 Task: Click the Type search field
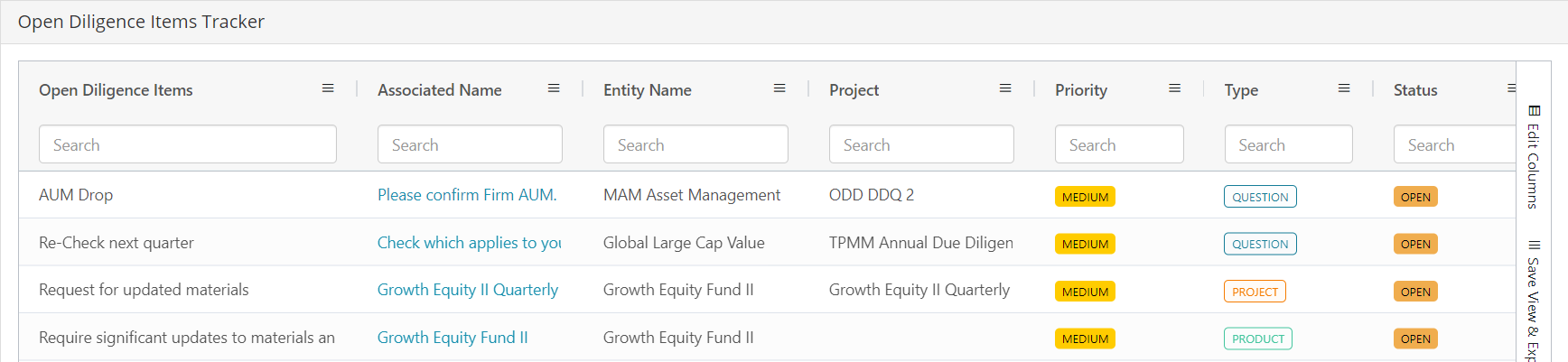coord(1289,144)
